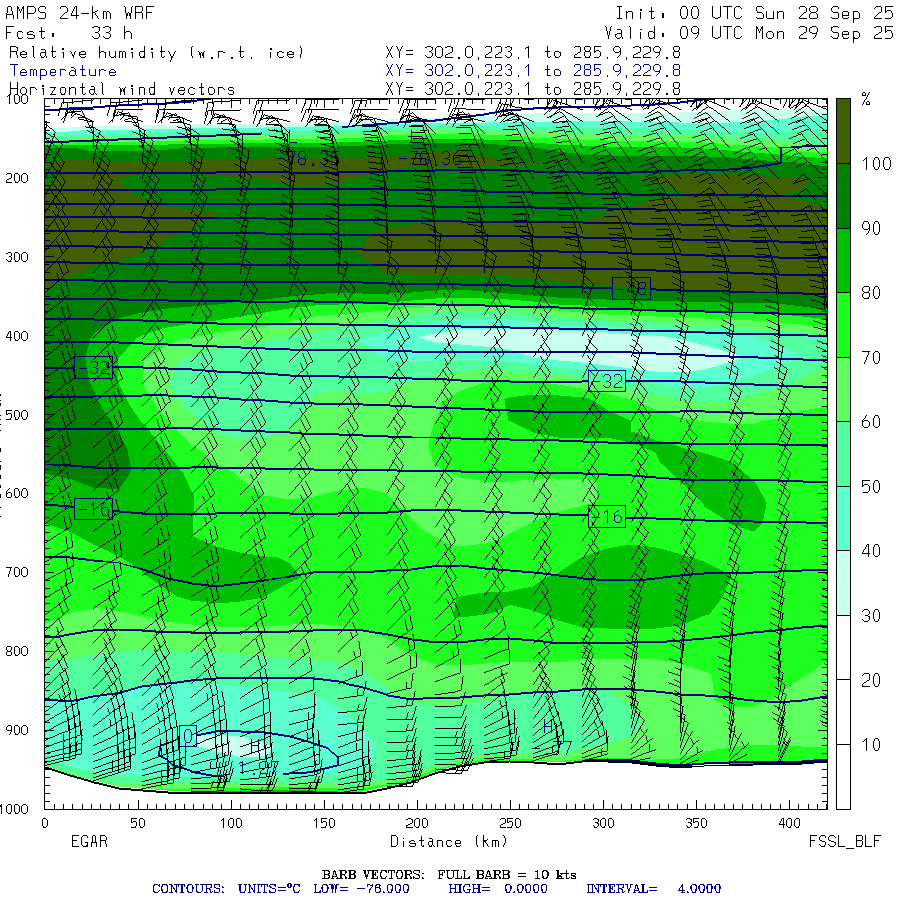The width and height of the screenshot is (900, 900).
Task: Select the left '-16' contour label
Action: [x=94, y=509]
